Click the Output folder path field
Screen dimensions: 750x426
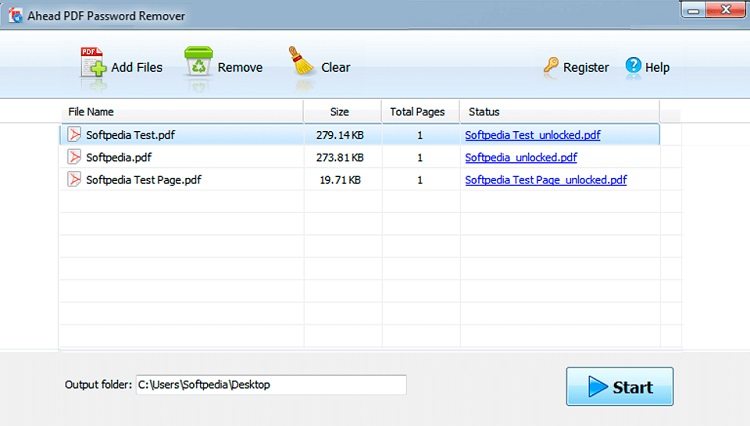pyautogui.click(x=271, y=385)
